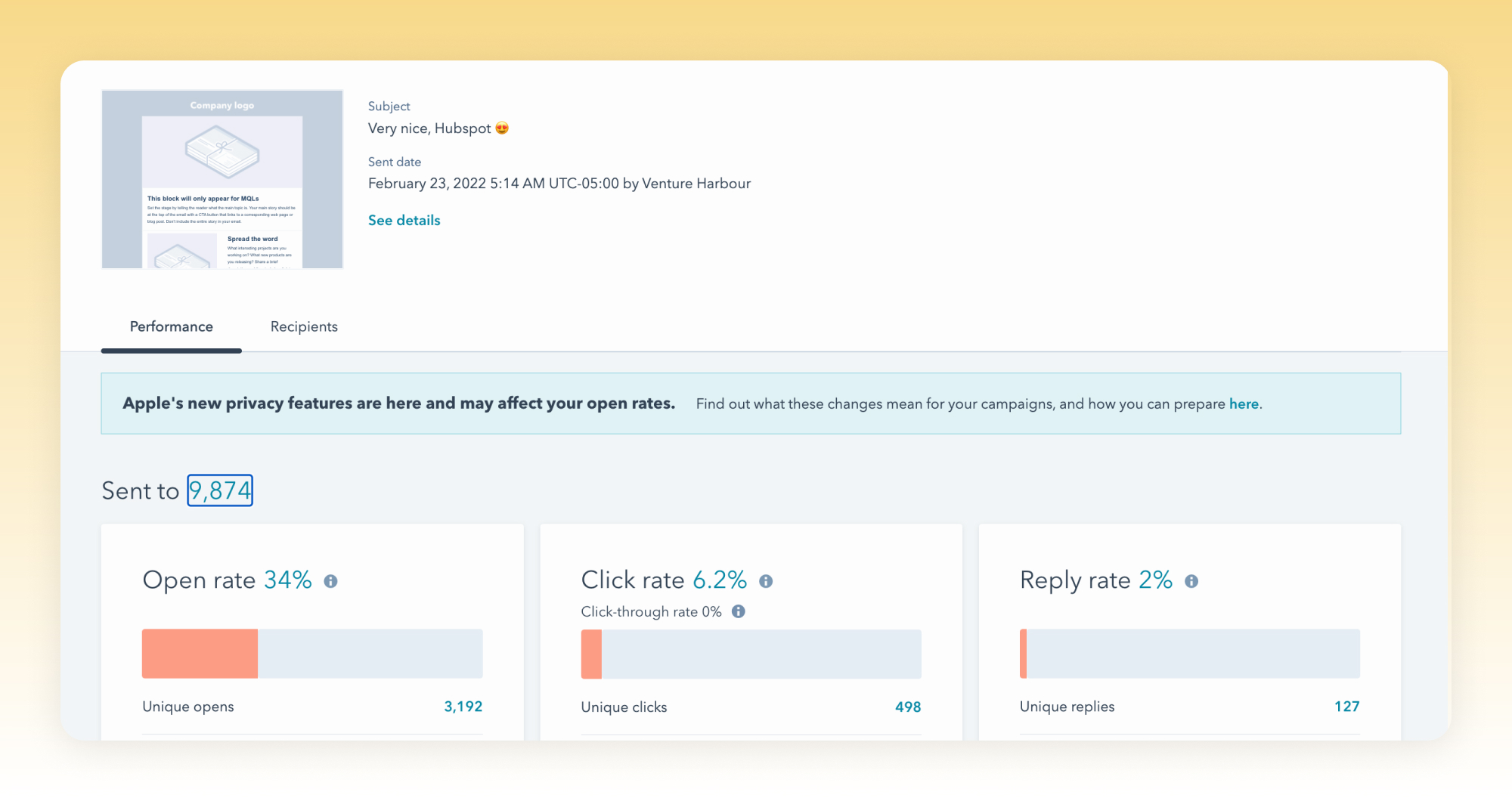This screenshot has width=1512, height=801.
Task: Switch to the Performance tab
Action: click(172, 326)
